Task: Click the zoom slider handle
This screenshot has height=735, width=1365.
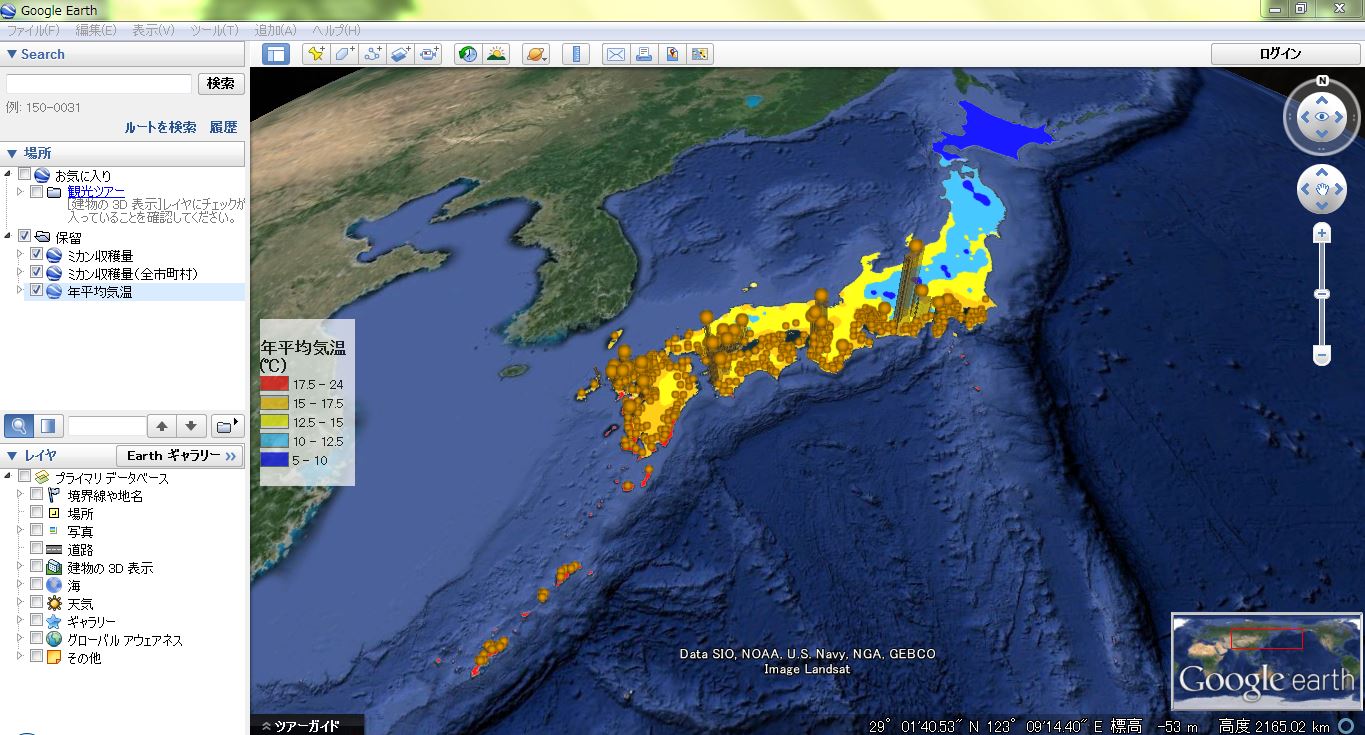Action: (1322, 294)
